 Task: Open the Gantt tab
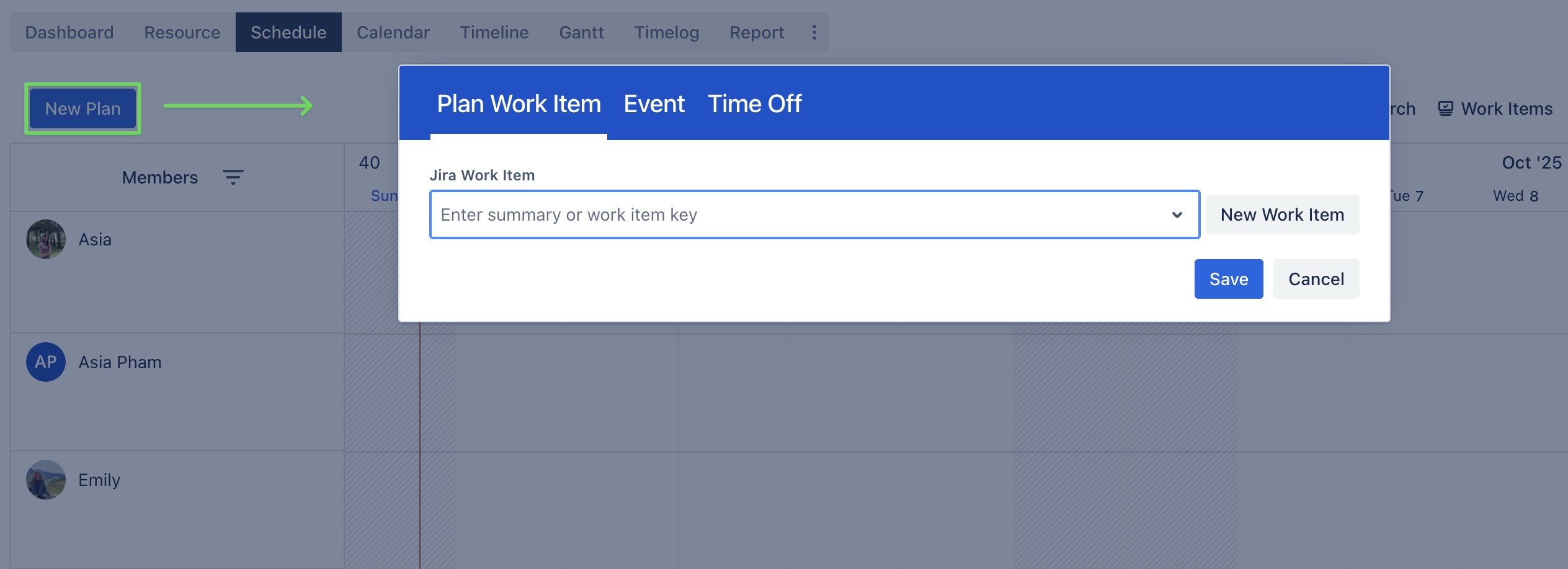click(x=581, y=32)
